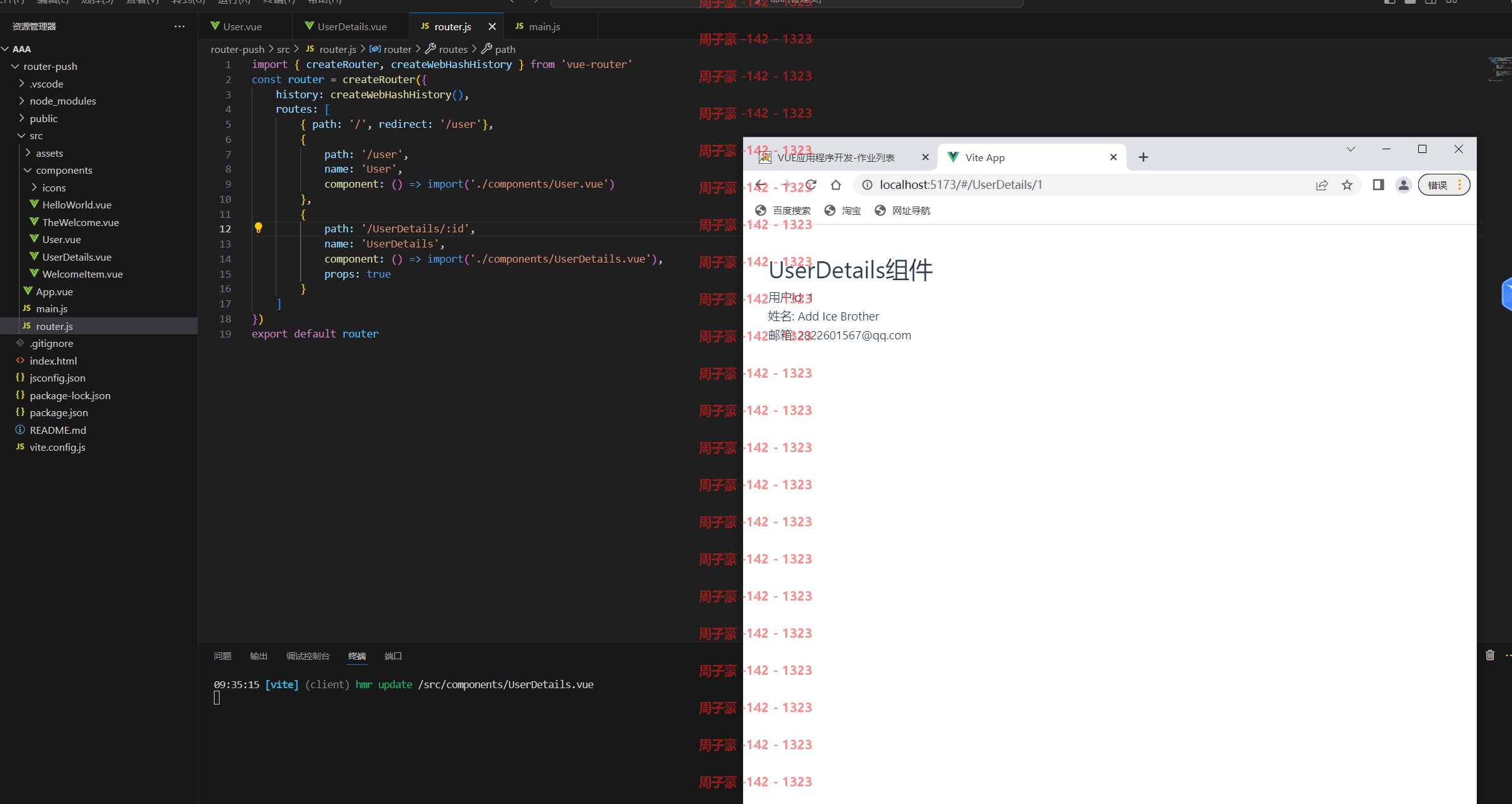This screenshot has width=1512, height=804.
Task: Go to the browser home page
Action: [x=836, y=185]
